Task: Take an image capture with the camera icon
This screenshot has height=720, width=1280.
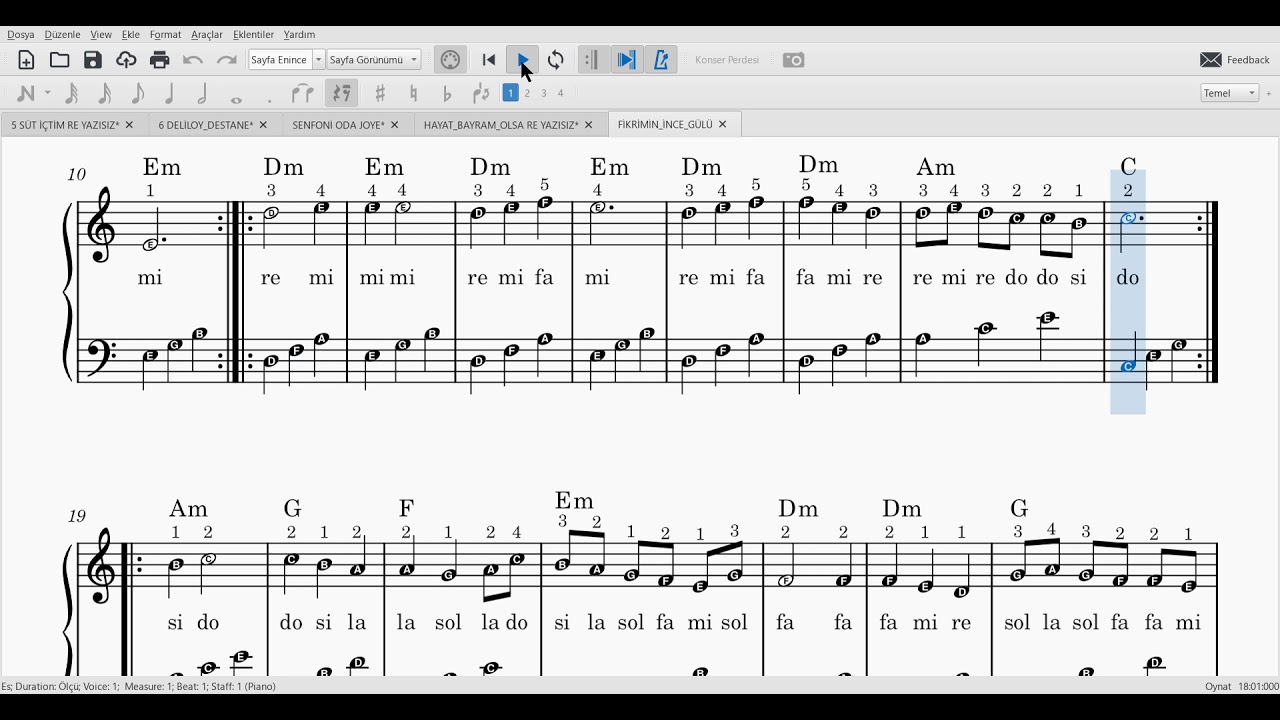Action: coord(794,60)
